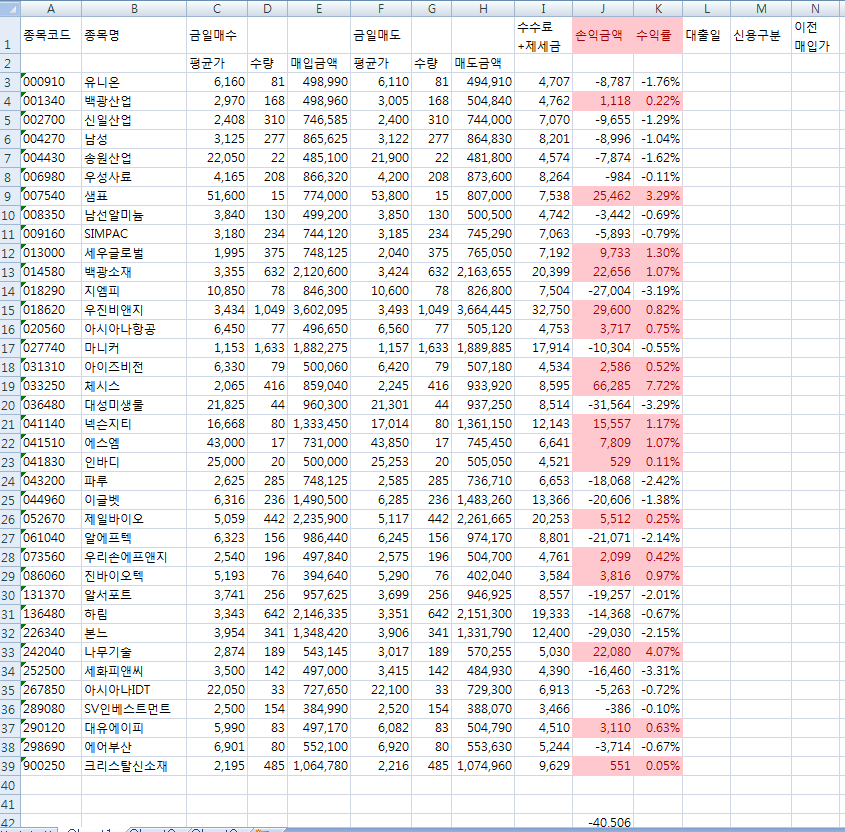Click the 대출일 header cell
The width and height of the screenshot is (845, 832).
[707, 35]
